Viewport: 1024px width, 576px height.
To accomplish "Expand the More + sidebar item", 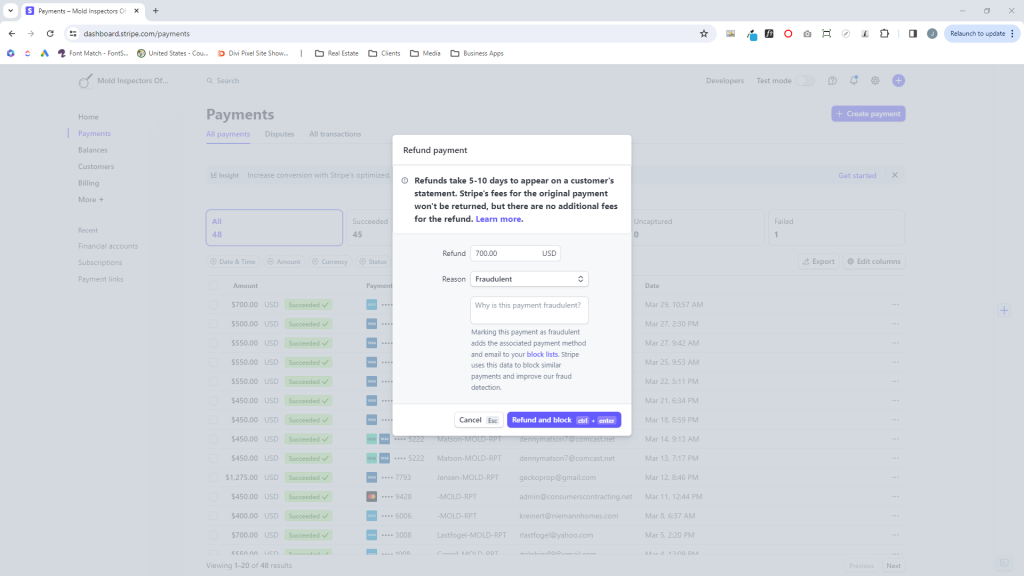I will (x=91, y=199).
